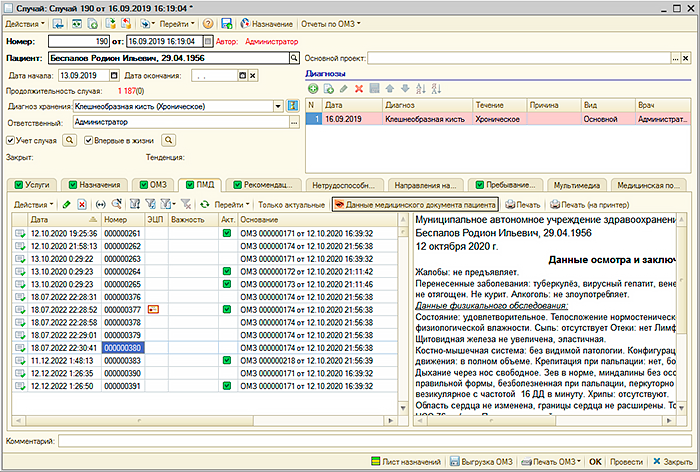Select document row number 000000377
This screenshot has width=700, height=472.
coord(122,310)
